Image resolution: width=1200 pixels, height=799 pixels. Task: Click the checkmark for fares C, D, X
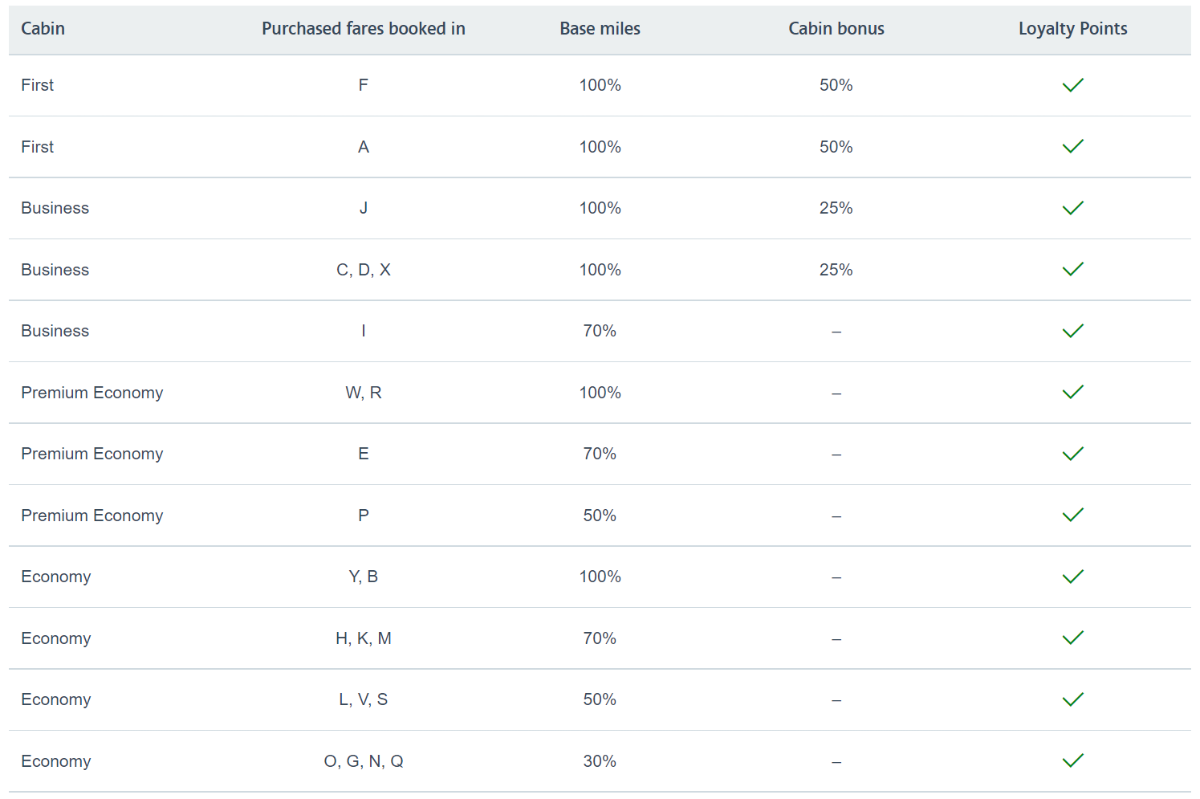point(1073,270)
